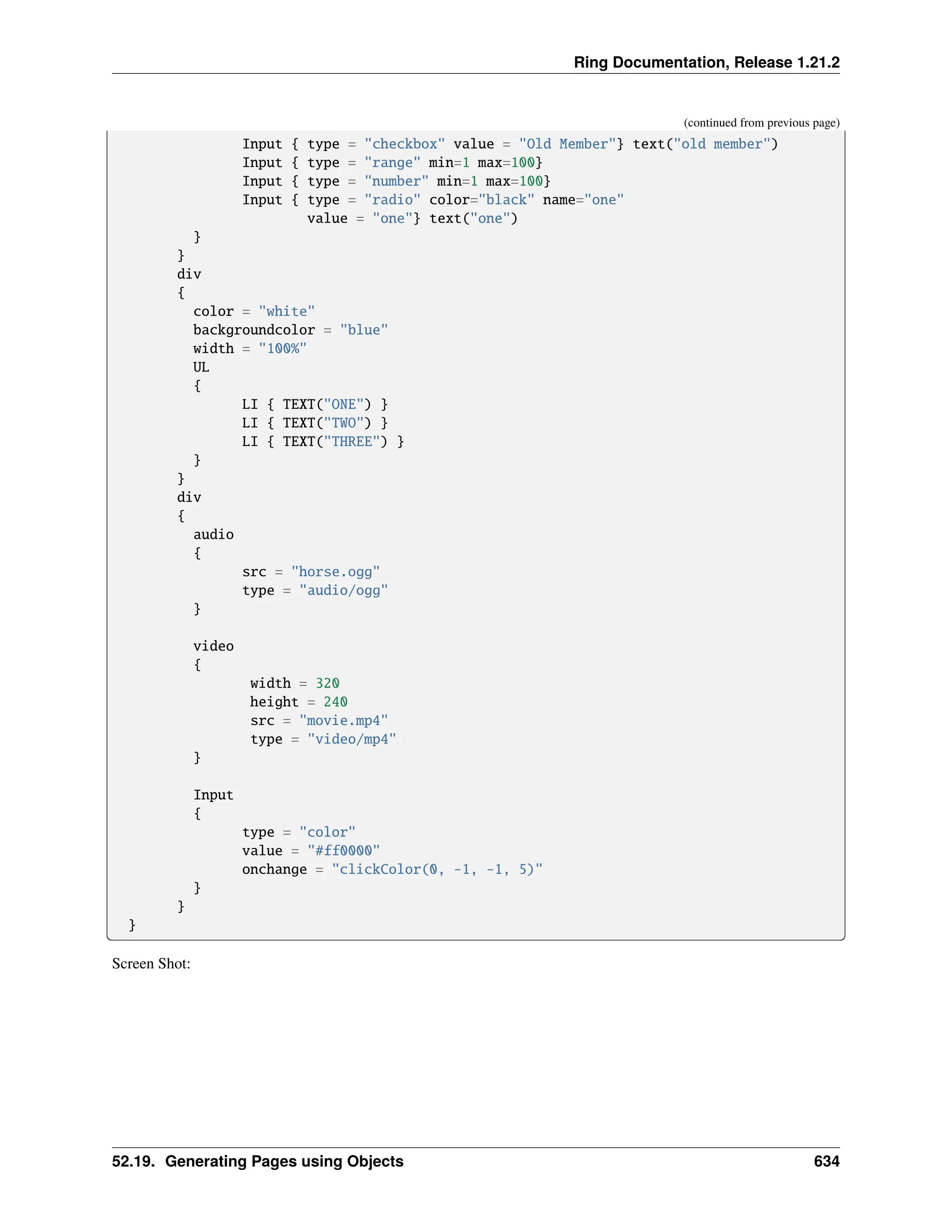Click the src = "movie.mp4" line
Screen dimensions: 952x1232
click(x=318, y=721)
